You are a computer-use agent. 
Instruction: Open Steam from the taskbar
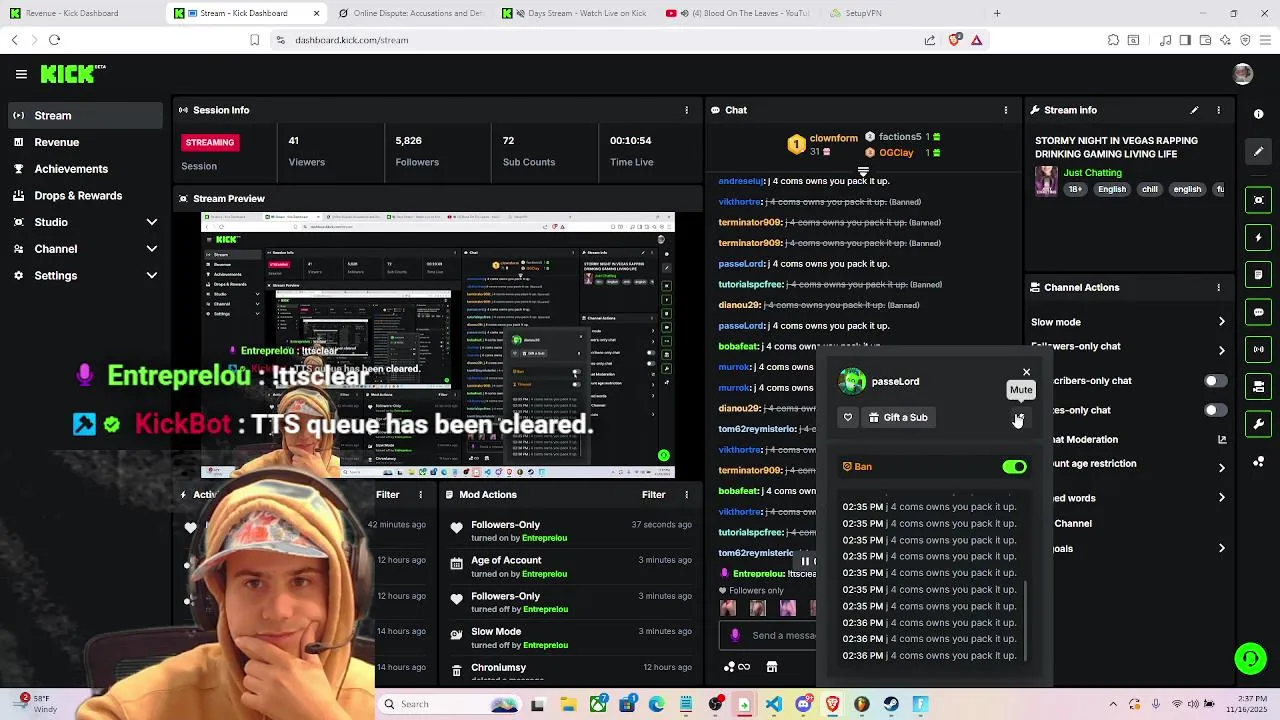(891, 704)
